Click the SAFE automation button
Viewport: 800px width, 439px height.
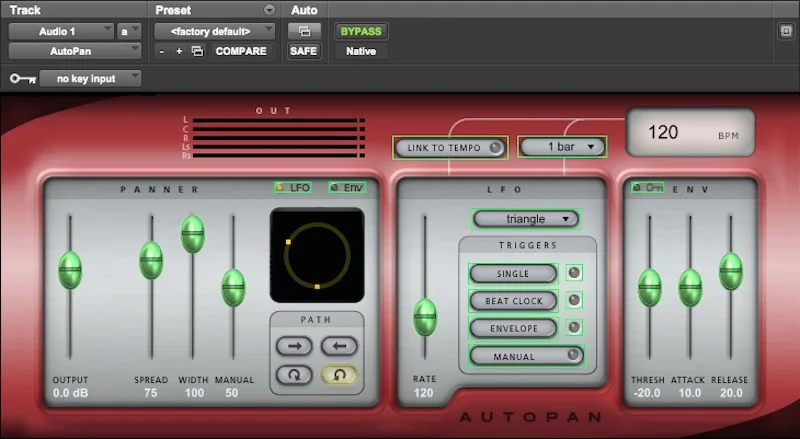coord(304,51)
